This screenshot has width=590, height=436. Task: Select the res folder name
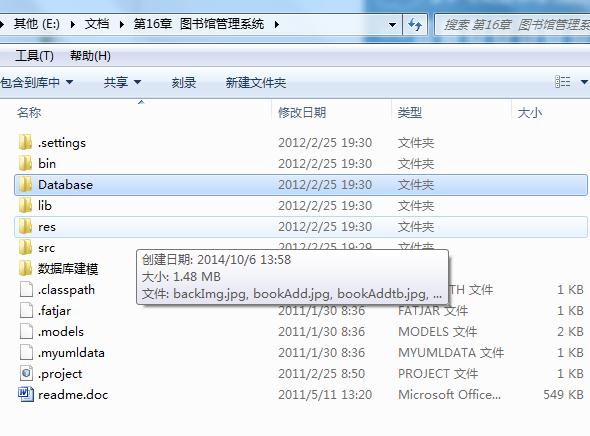(x=47, y=227)
